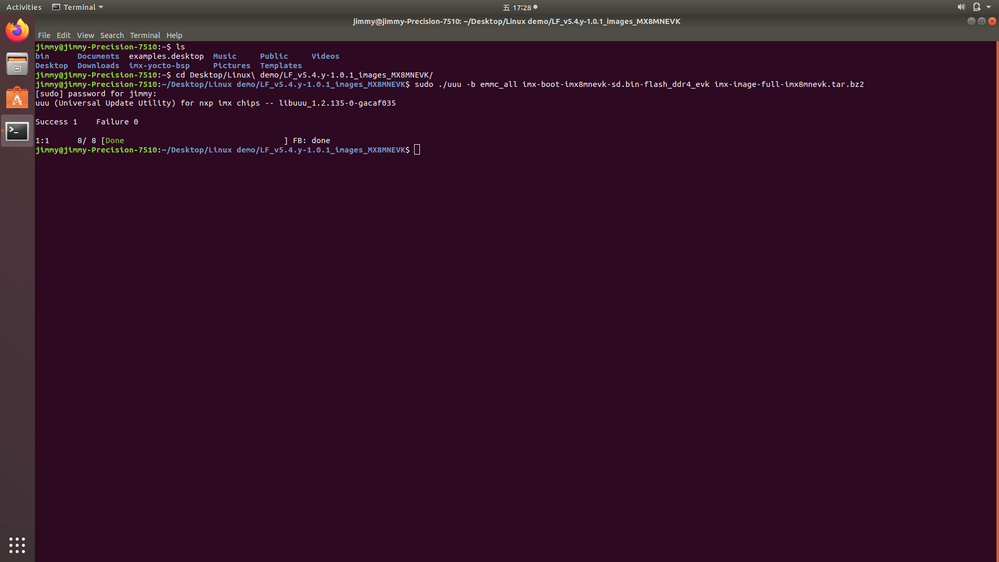Open the Edit menu

pyautogui.click(x=63, y=35)
